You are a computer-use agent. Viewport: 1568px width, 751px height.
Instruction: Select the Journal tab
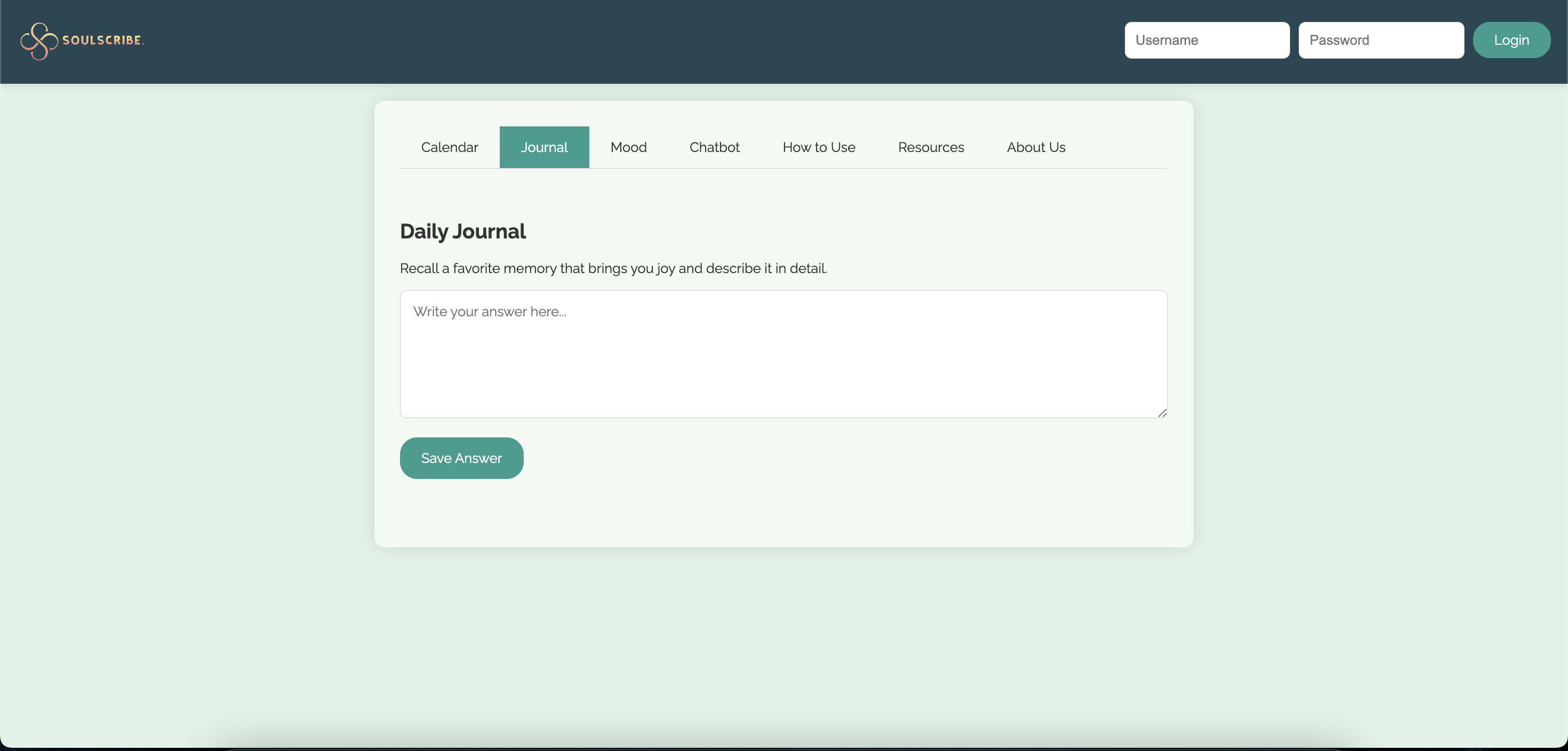(x=543, y=147)
